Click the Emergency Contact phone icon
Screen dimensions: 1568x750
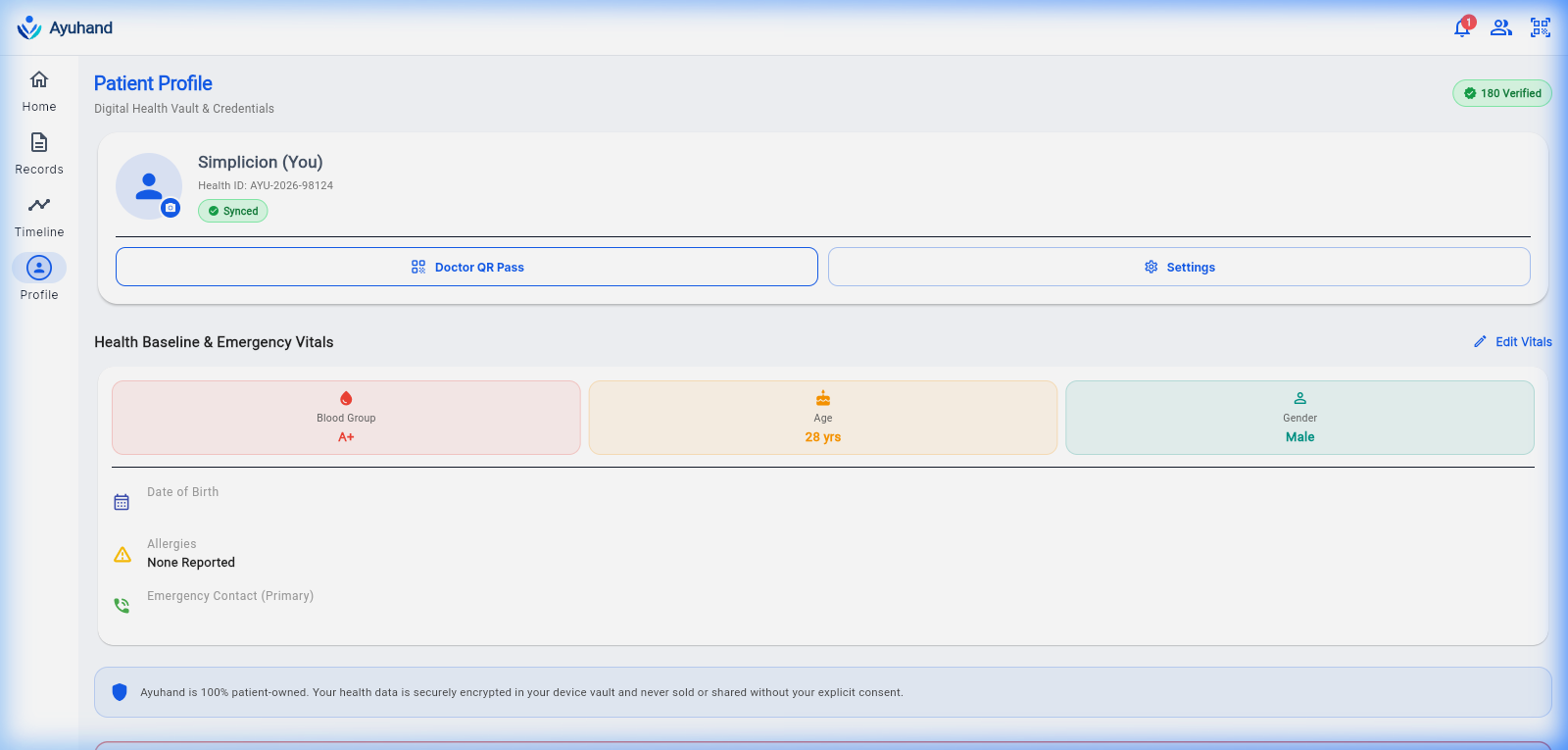pos(122,606)
